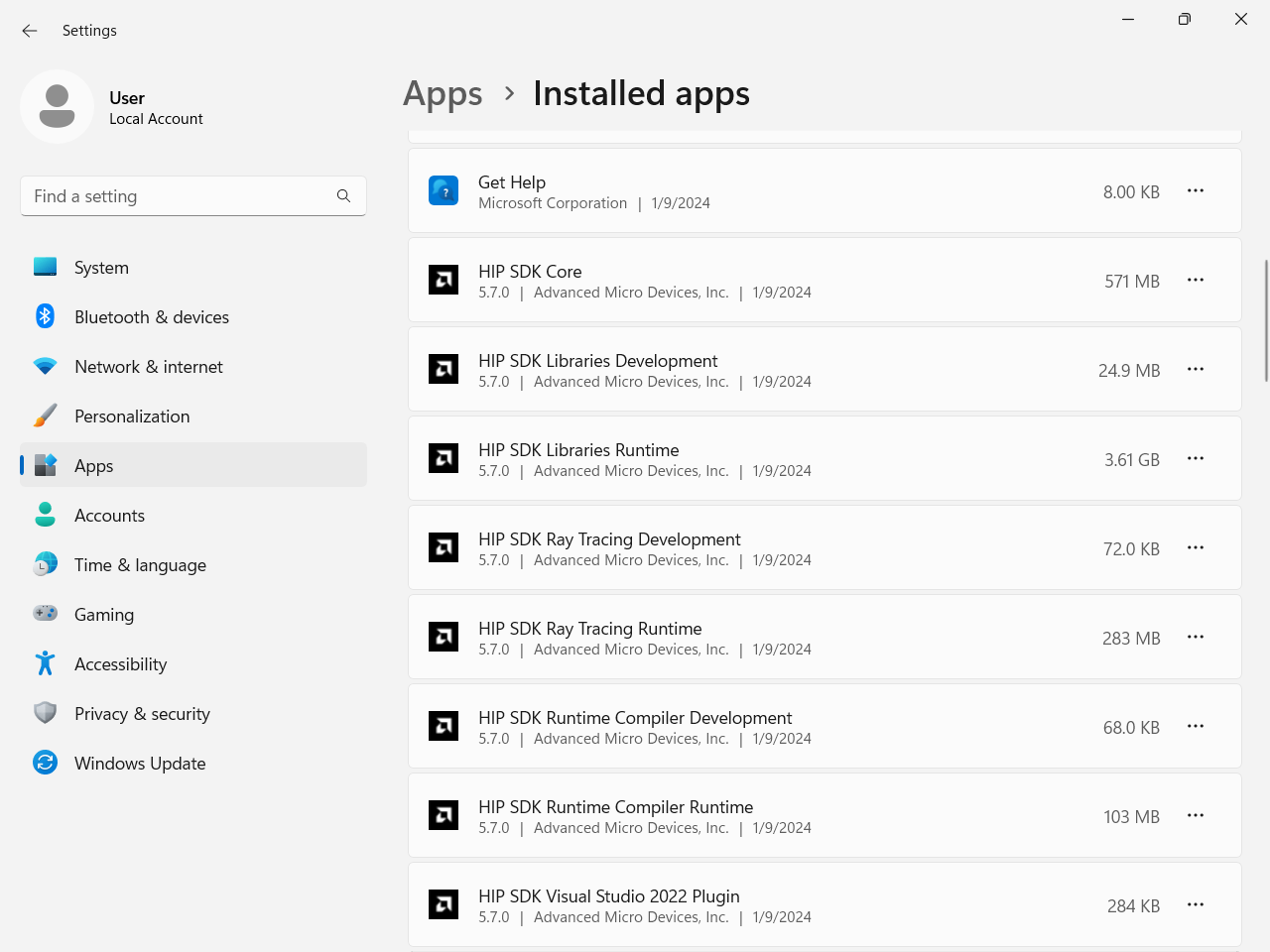Focus the Find a setting search box
The width and height of the screenshot is (1270, 952).
pyautogui.click(x=179, y=196)
